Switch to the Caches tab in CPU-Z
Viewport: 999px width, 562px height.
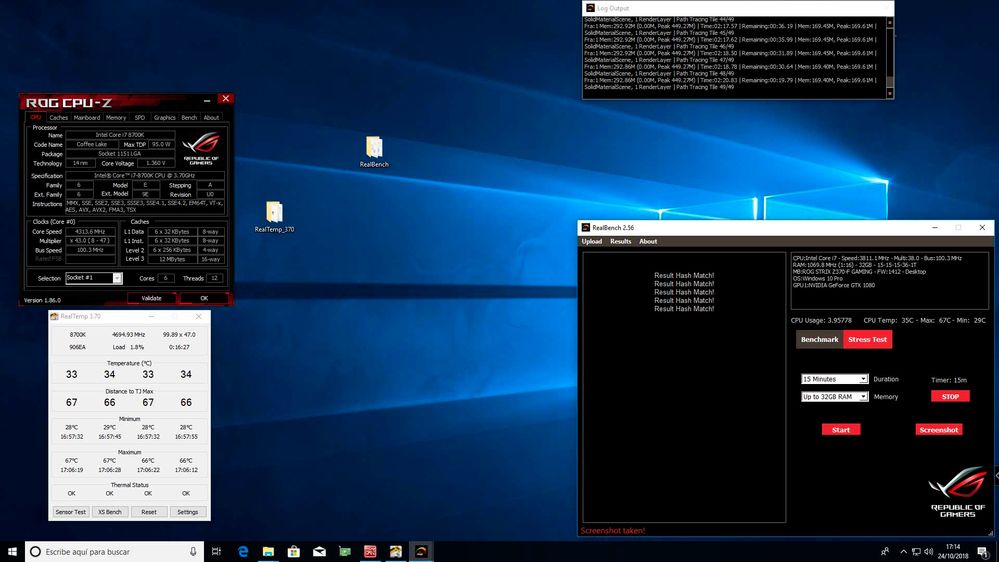(x=58, y=117)
